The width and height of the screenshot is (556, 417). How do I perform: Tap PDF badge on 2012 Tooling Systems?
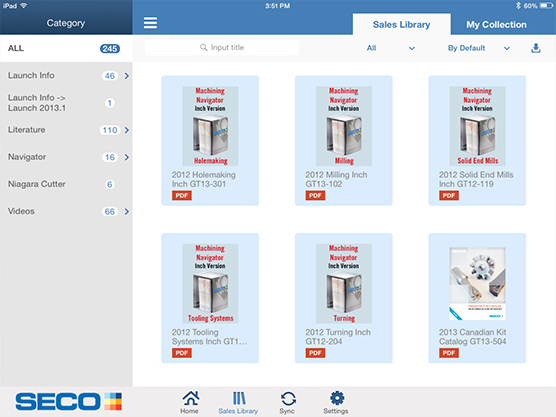182,353
